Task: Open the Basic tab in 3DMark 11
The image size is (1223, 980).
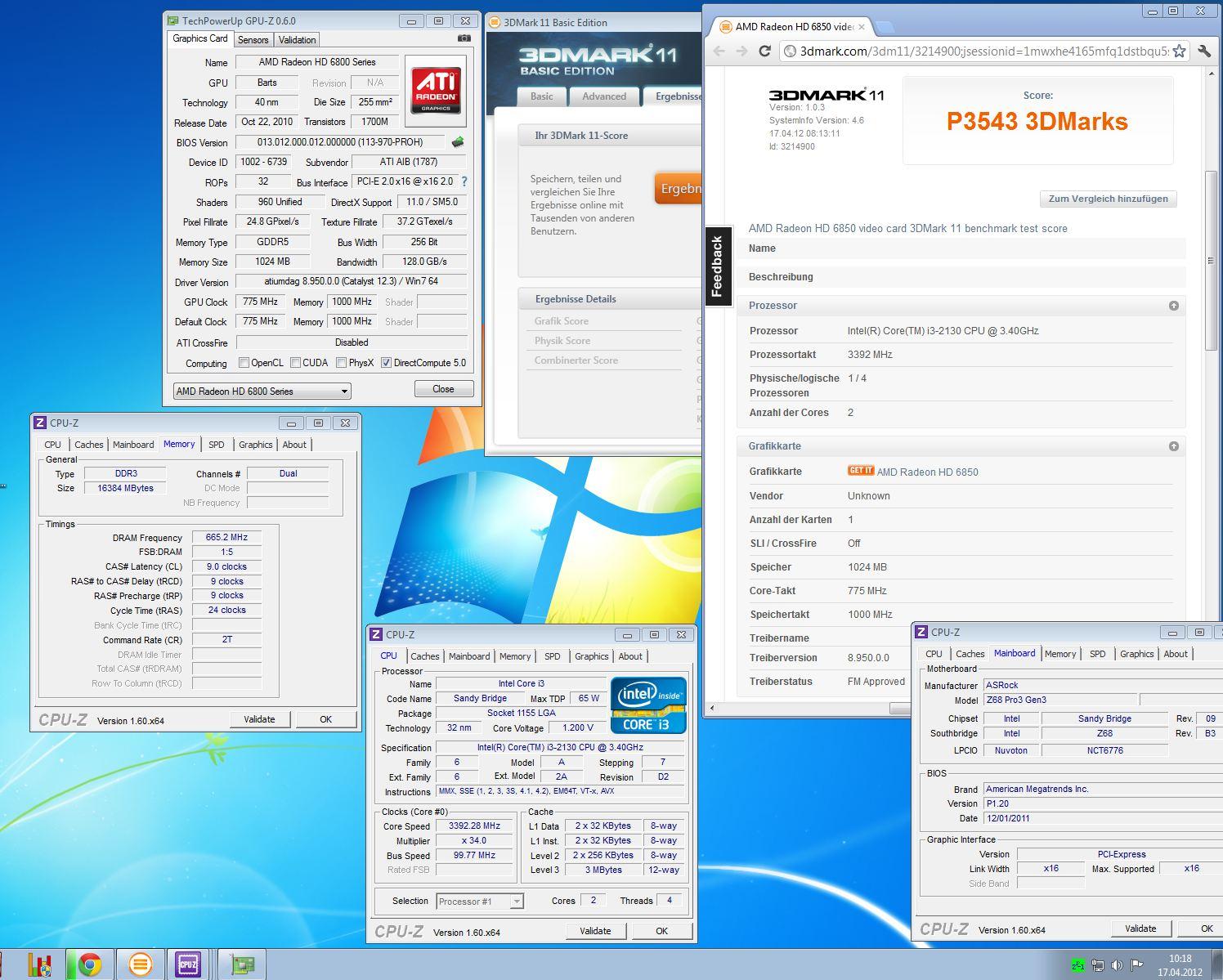Action: [x=541, y=96]
